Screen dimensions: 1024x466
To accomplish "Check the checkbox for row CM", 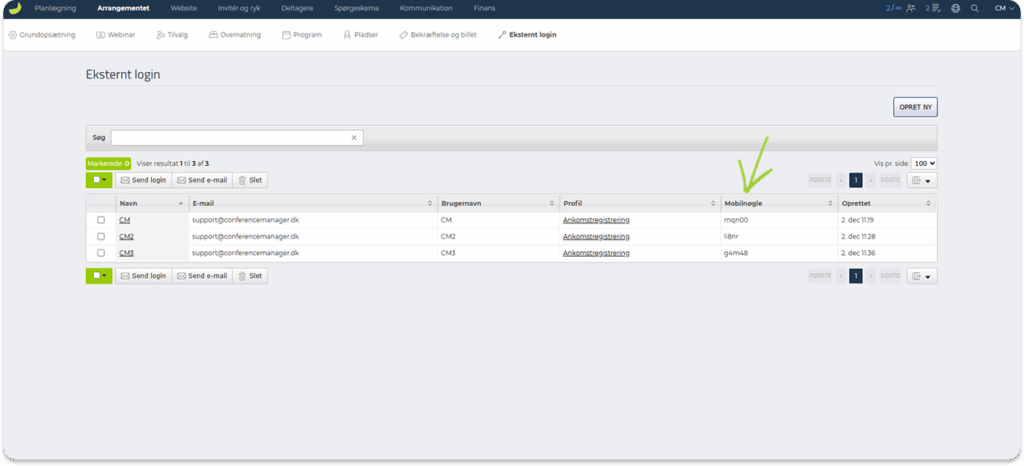I will pyautogui.click(x=101, y=220).
